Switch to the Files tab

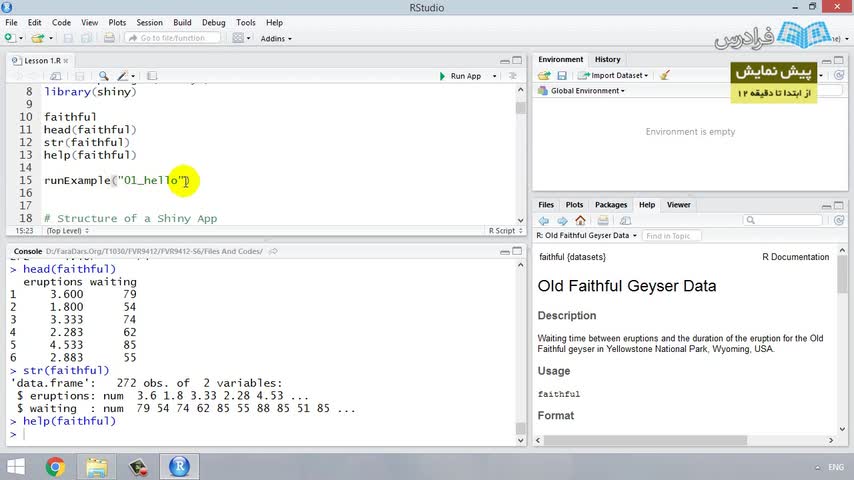click(x=546, y=205)
